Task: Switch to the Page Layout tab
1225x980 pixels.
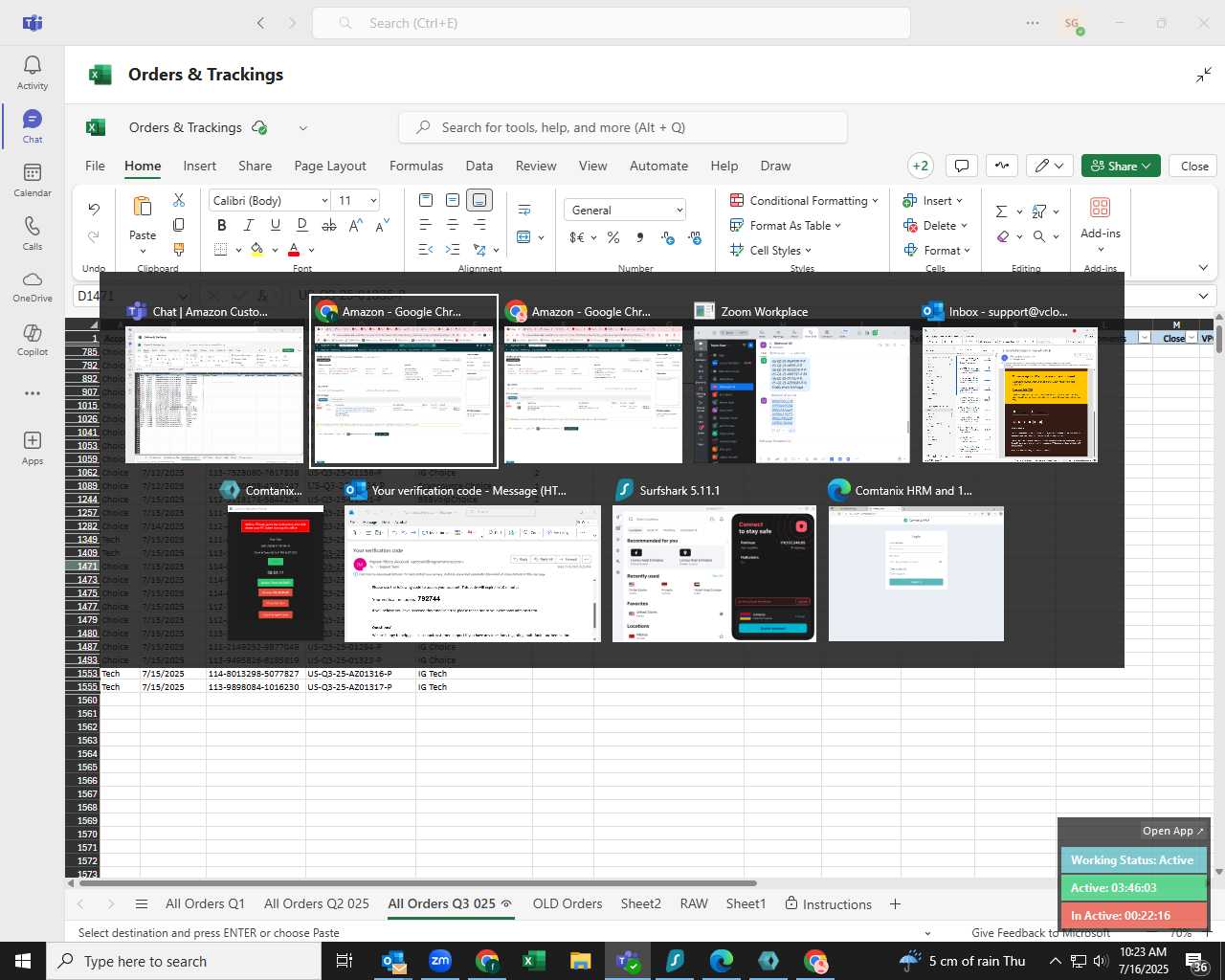Action: [x=330, y=166]
